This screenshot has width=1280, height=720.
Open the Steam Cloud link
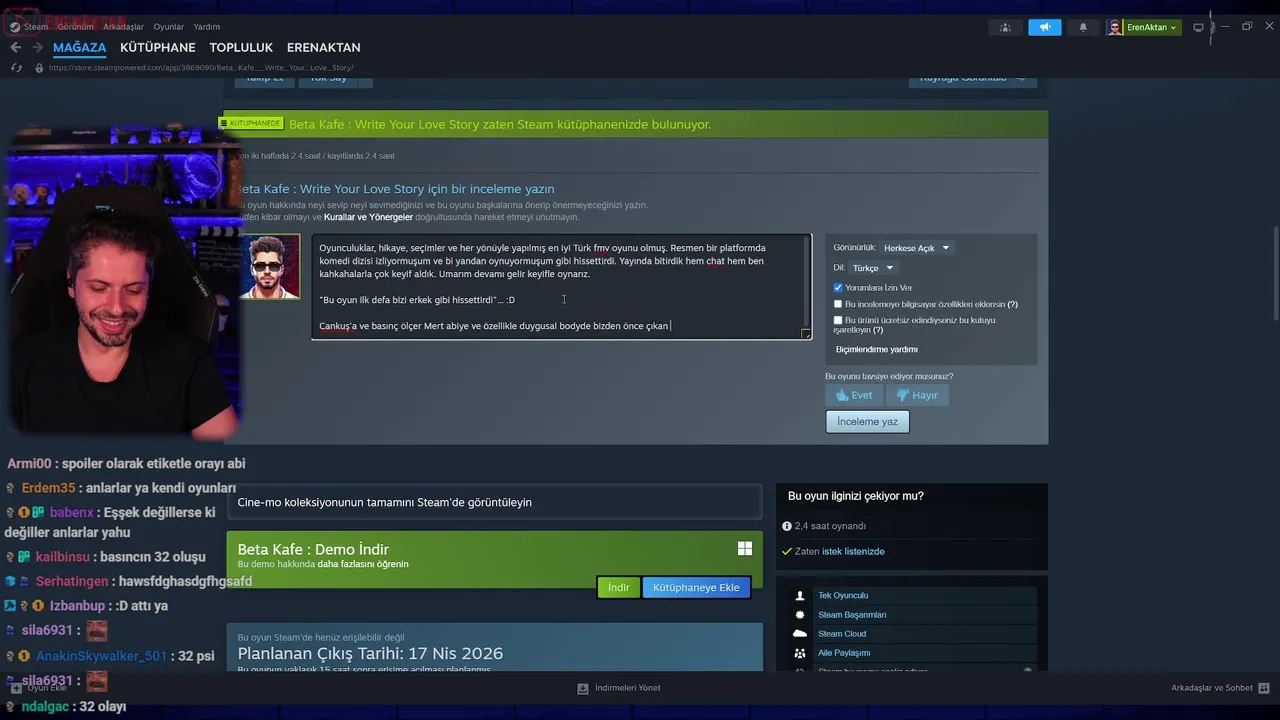[842, 634]
